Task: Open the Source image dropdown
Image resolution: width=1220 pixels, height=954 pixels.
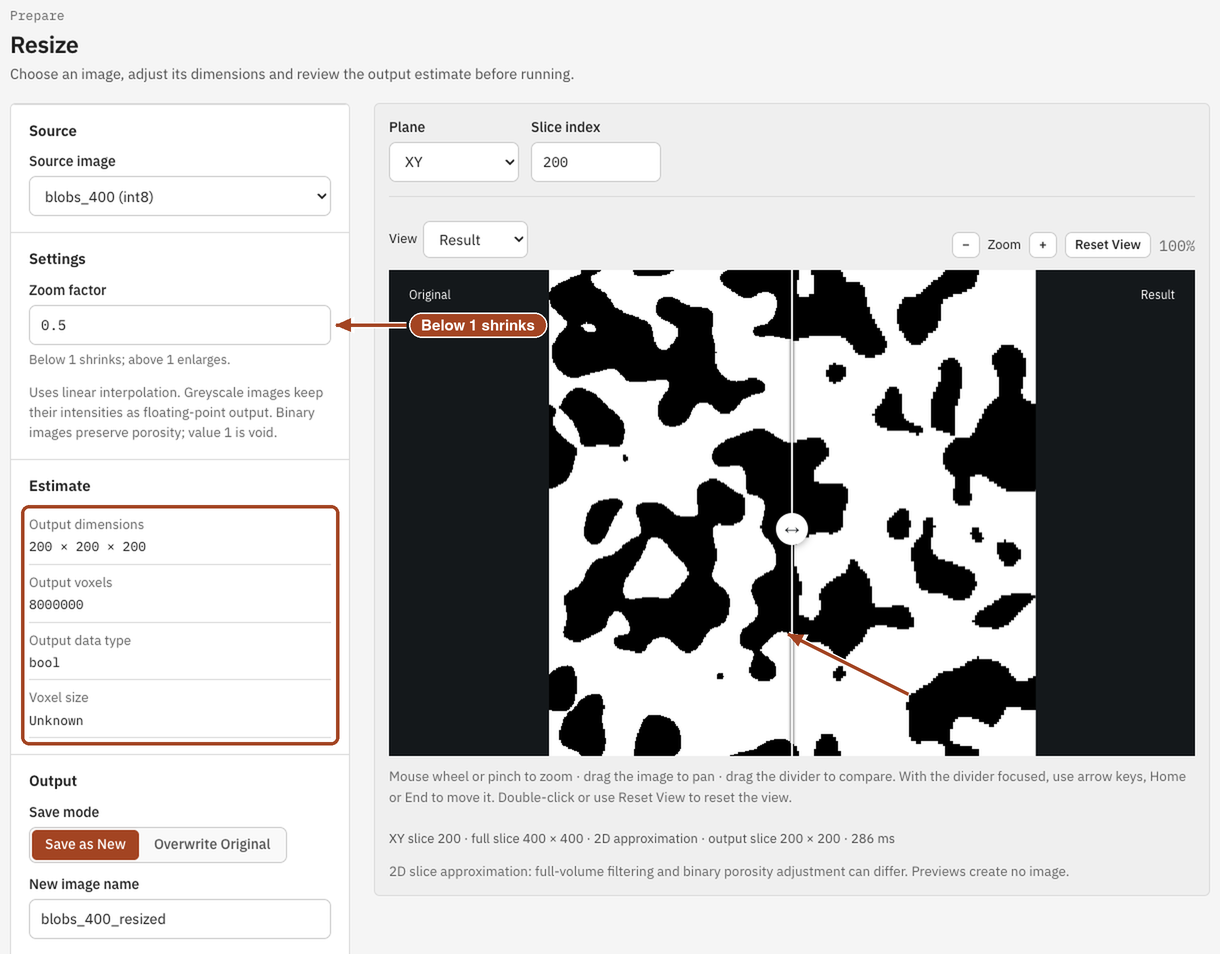Action: click(x=180, y=197)
